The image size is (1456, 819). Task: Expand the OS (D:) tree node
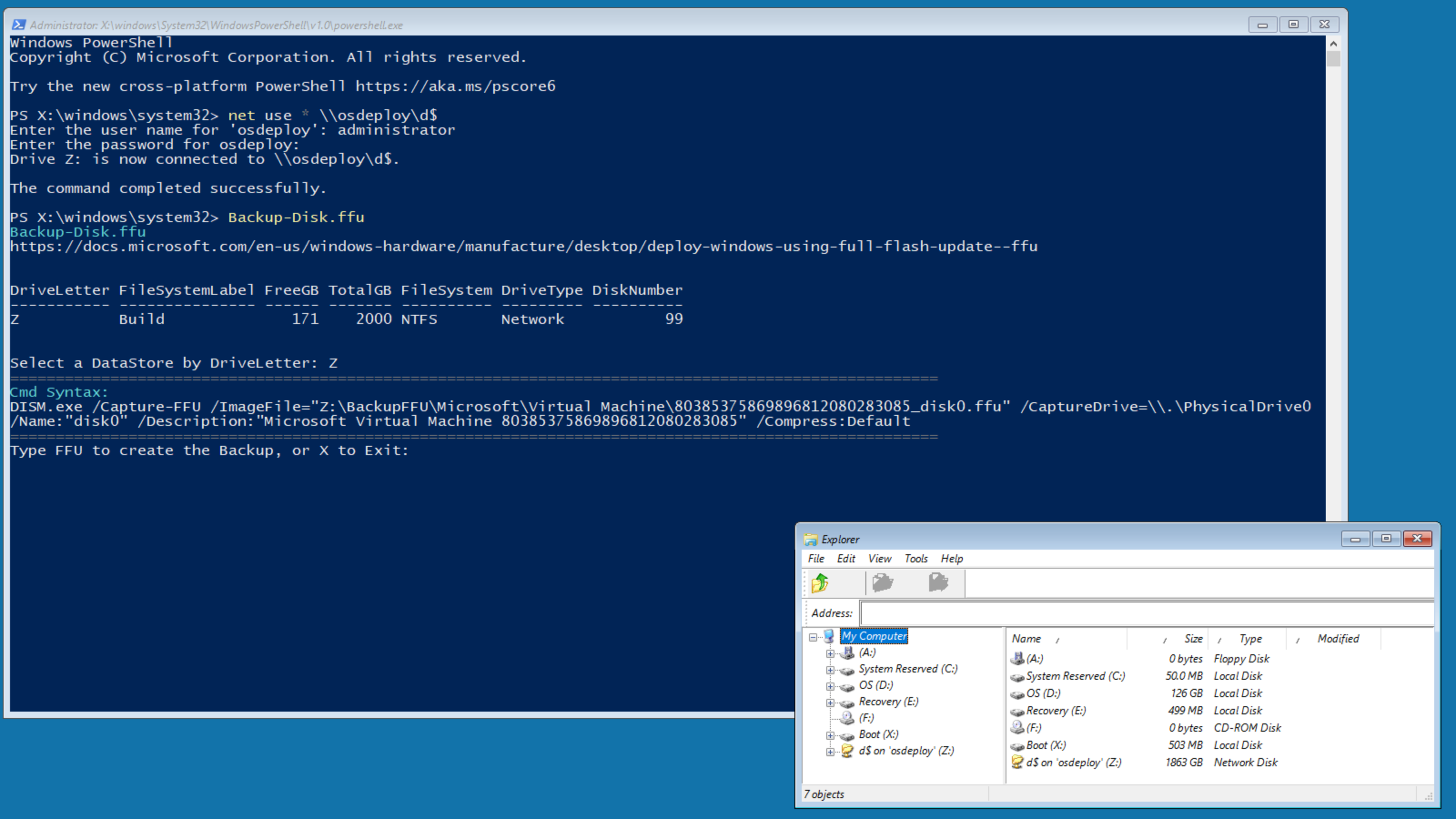pyautogui.click(x=830, y=686)
